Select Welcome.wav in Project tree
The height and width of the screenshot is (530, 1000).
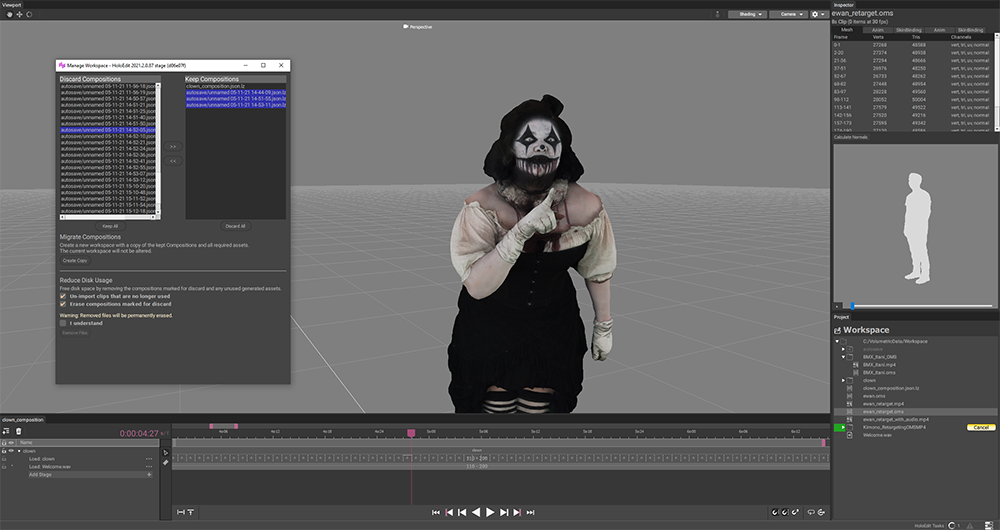(x=877, y=435)
